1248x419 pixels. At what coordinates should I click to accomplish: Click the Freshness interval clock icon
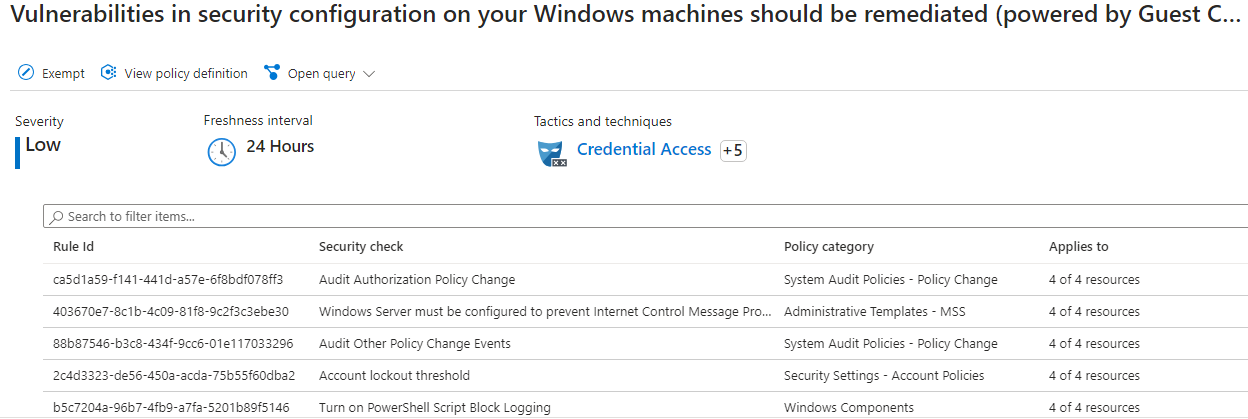(221, 151)
